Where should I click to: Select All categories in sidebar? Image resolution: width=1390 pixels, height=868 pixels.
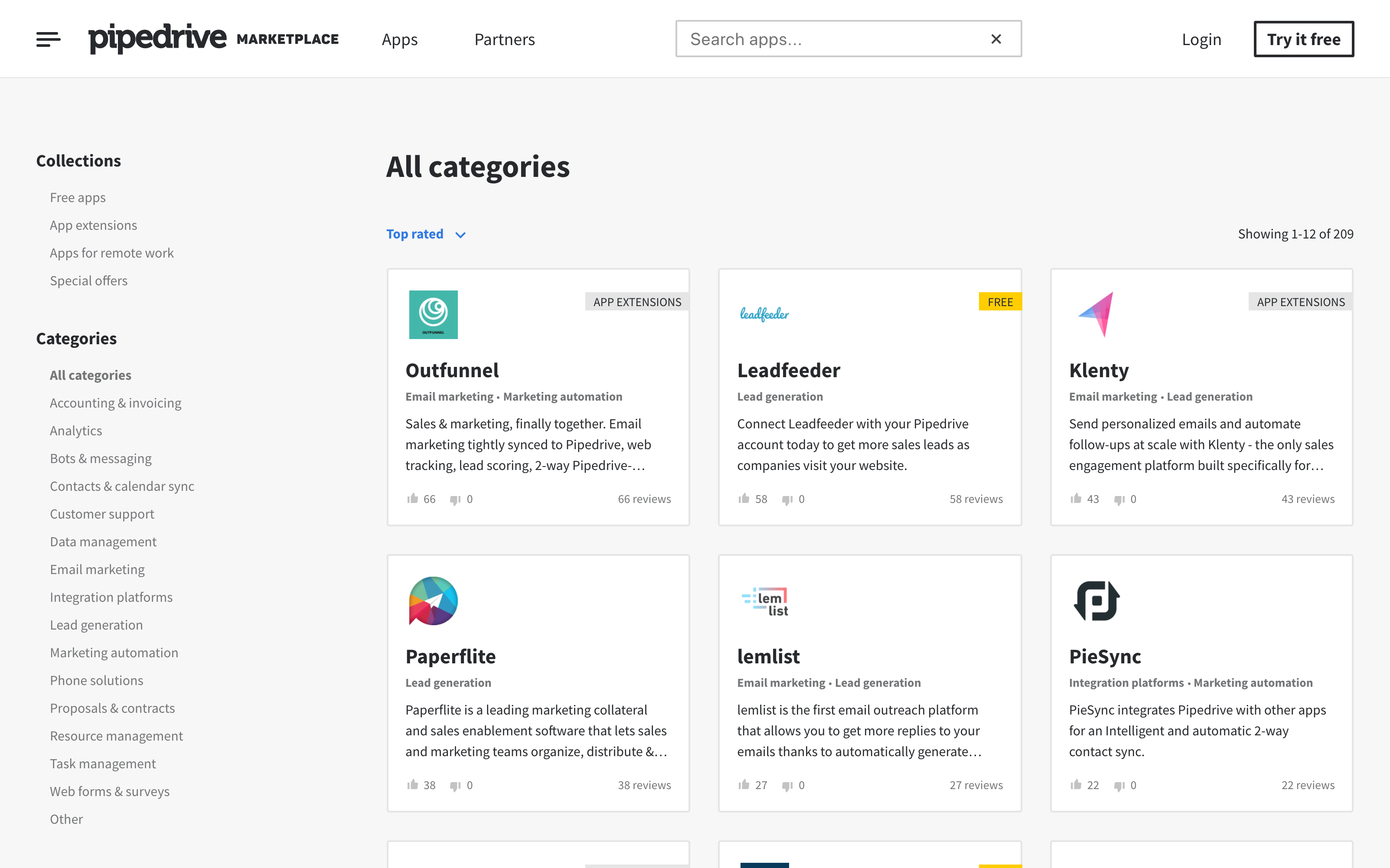90,375
